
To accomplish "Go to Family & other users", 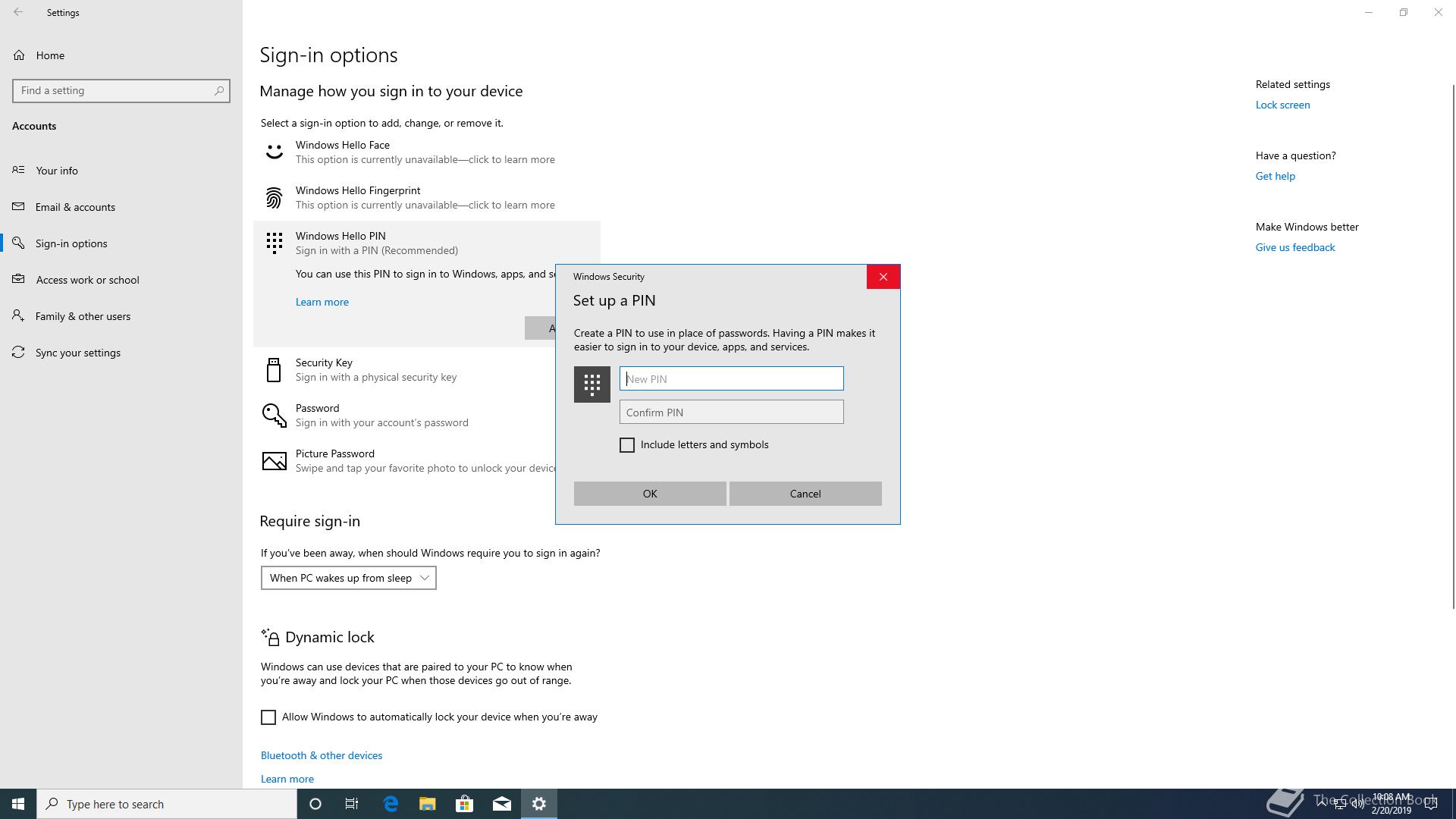I will 83,316.
